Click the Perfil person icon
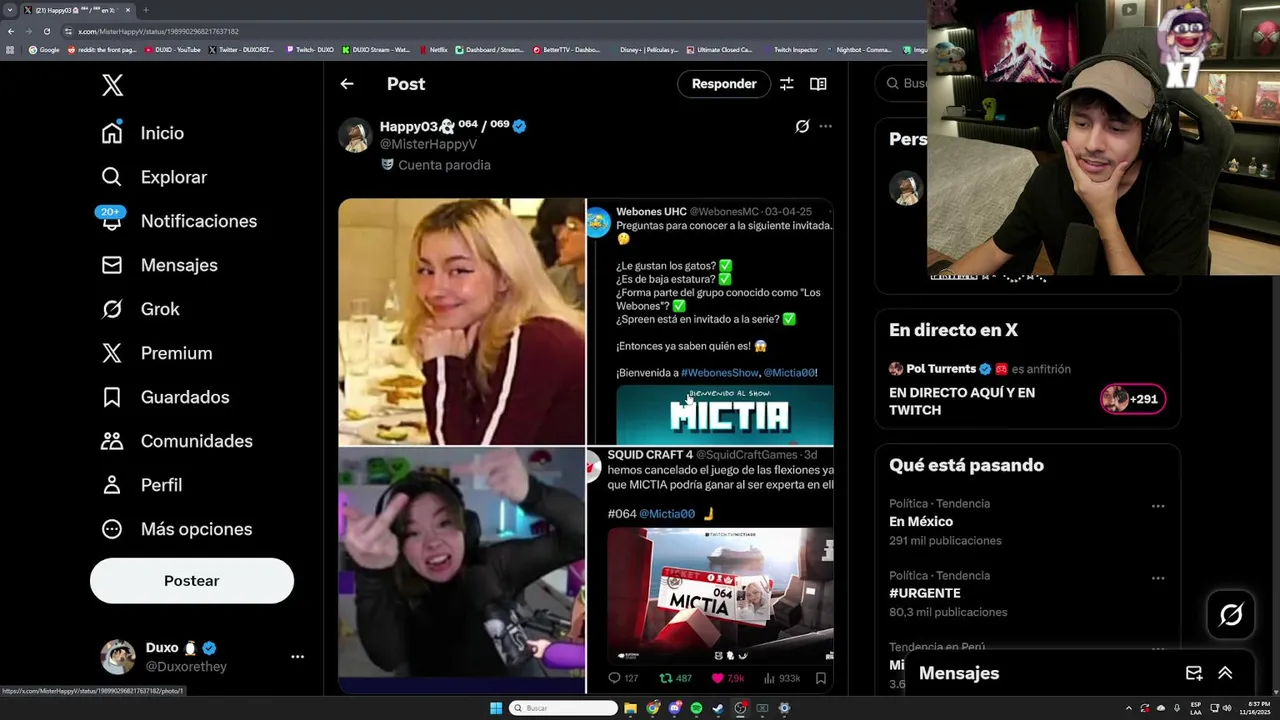Viewport: 1280px width, 720px height. (x=112, y=485)
